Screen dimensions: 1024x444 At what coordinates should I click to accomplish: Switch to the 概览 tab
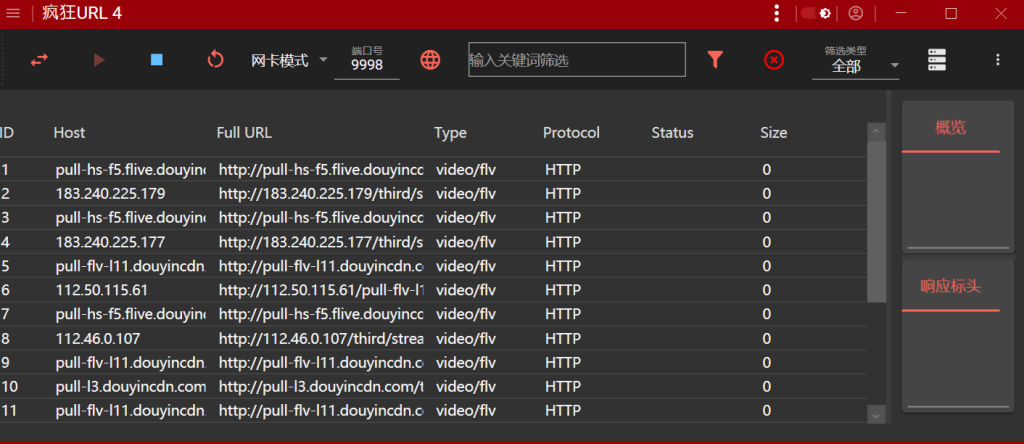tap(951, 129)
